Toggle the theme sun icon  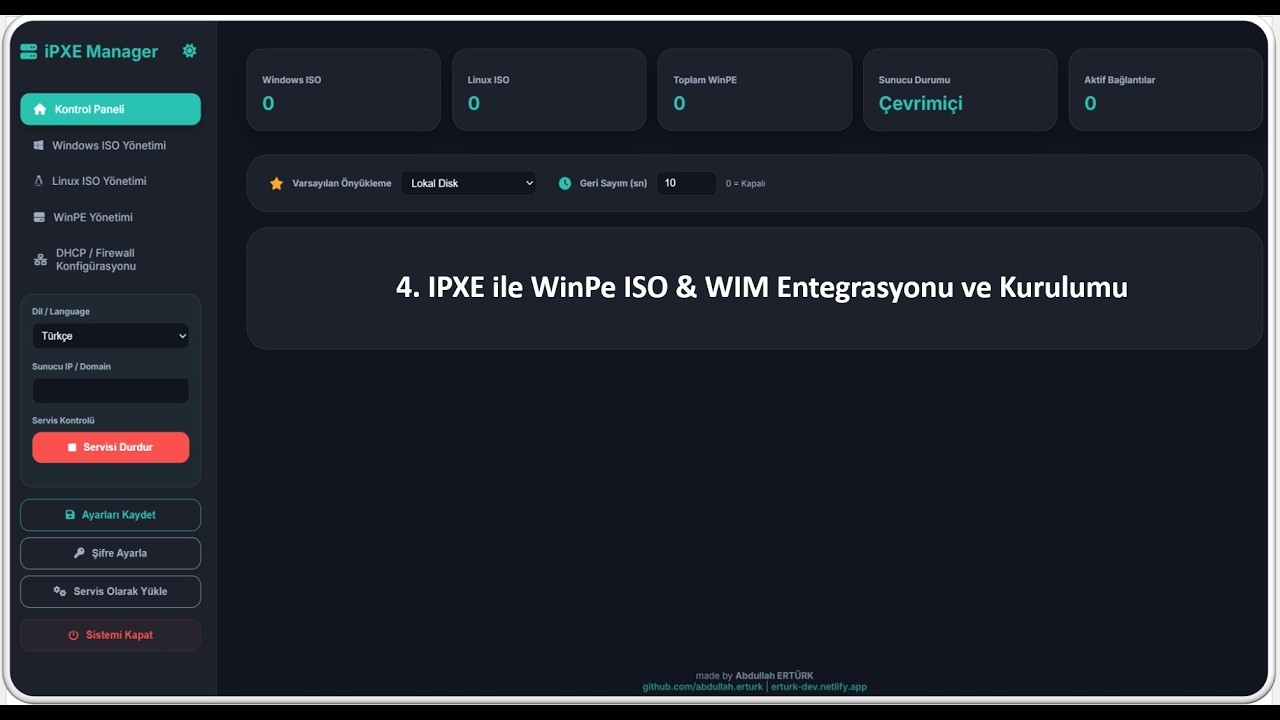point(189,51)
